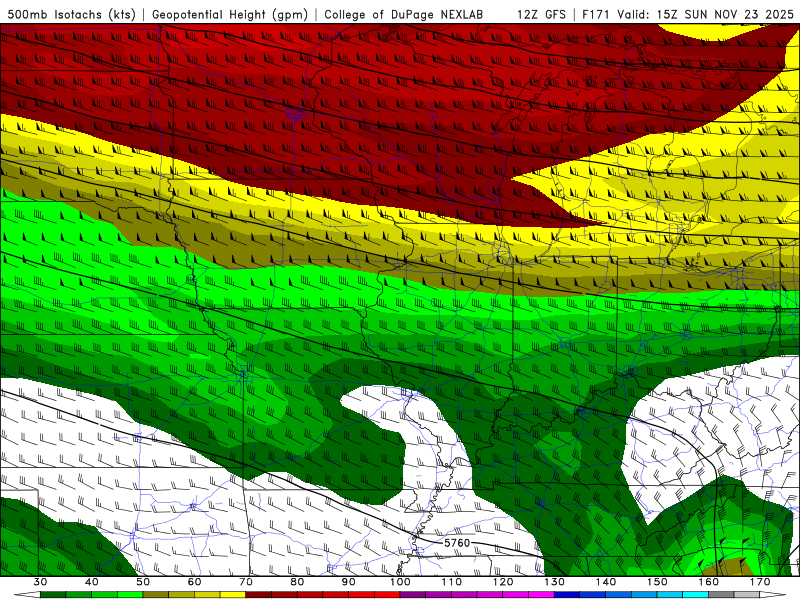Click the 90 value on the color scale
This screenshot has height=600, width=800.
[x=348, y=582]
